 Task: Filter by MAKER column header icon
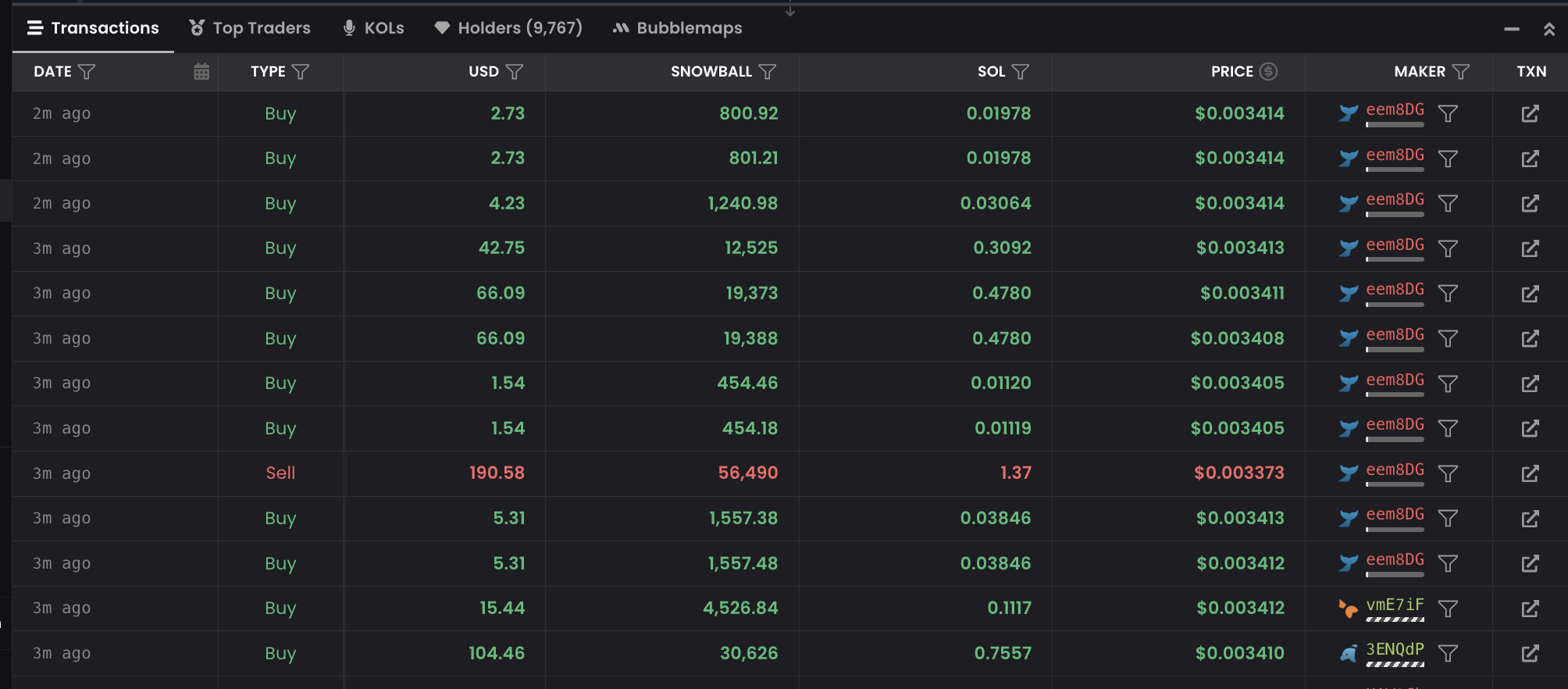(1461, 72)
